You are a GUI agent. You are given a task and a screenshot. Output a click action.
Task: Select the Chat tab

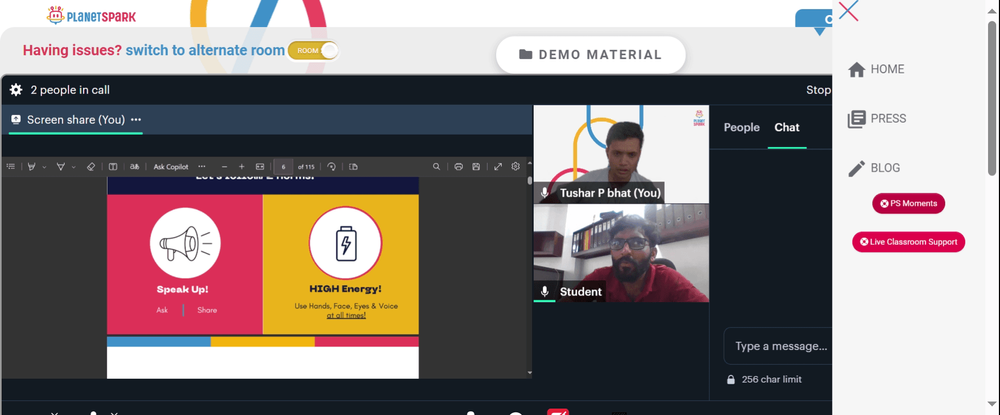click(x=786, y=127)
